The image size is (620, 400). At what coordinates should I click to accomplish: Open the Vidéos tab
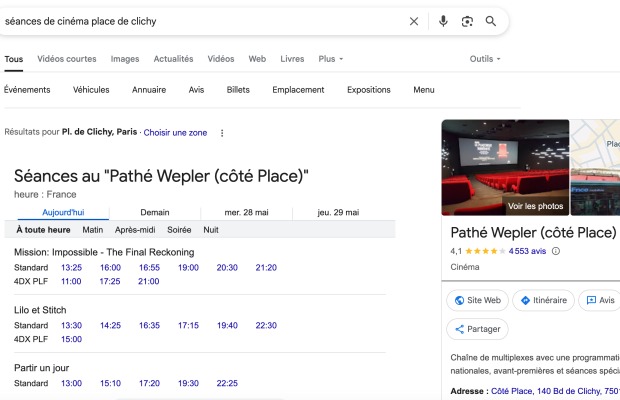(221, 59)
